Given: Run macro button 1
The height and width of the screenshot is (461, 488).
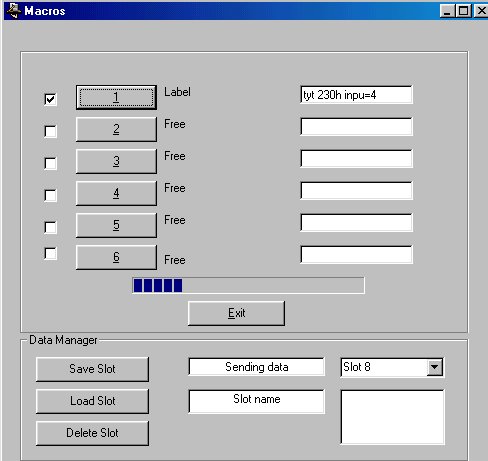Looking at the screenshot, I should point(116,97).
